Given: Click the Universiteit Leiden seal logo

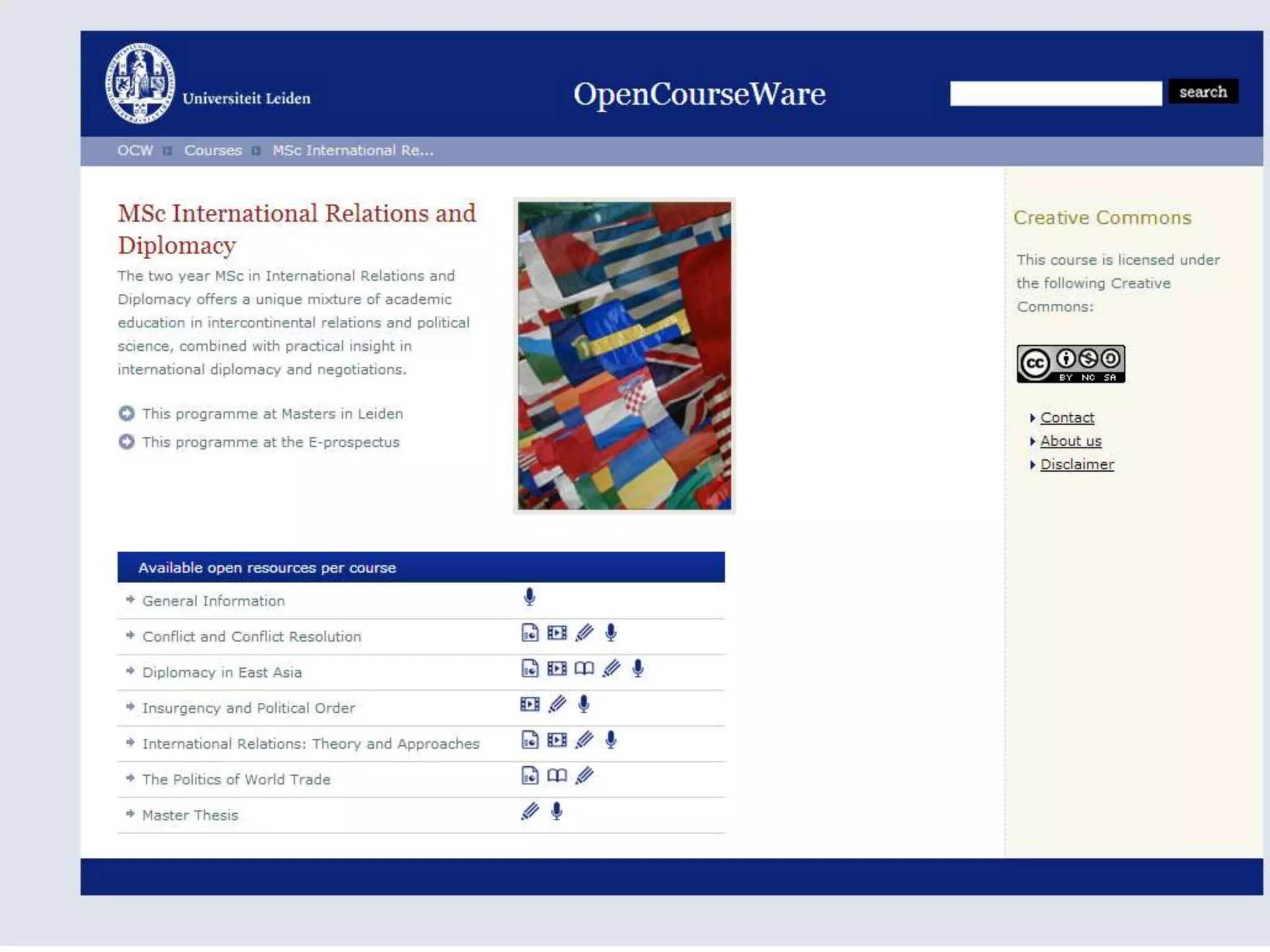Looking at the screenshot, I should pos(140,84).
